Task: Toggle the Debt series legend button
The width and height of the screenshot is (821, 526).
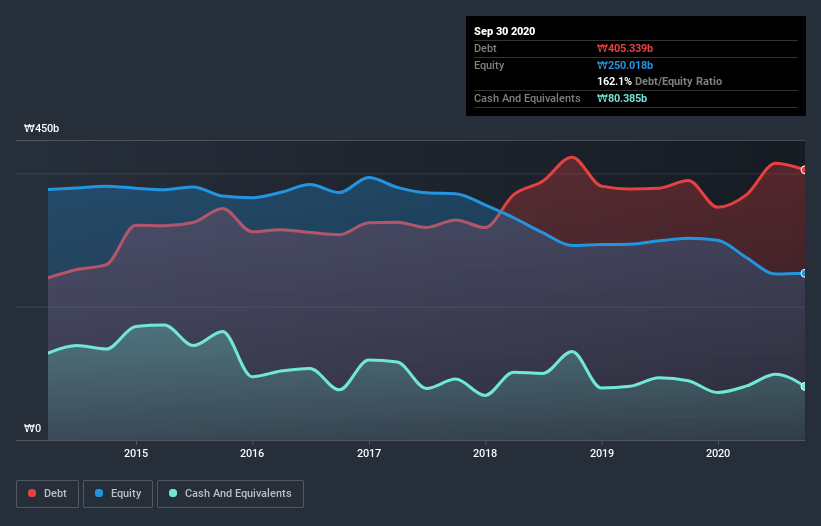Action: (x=47, y=494)
